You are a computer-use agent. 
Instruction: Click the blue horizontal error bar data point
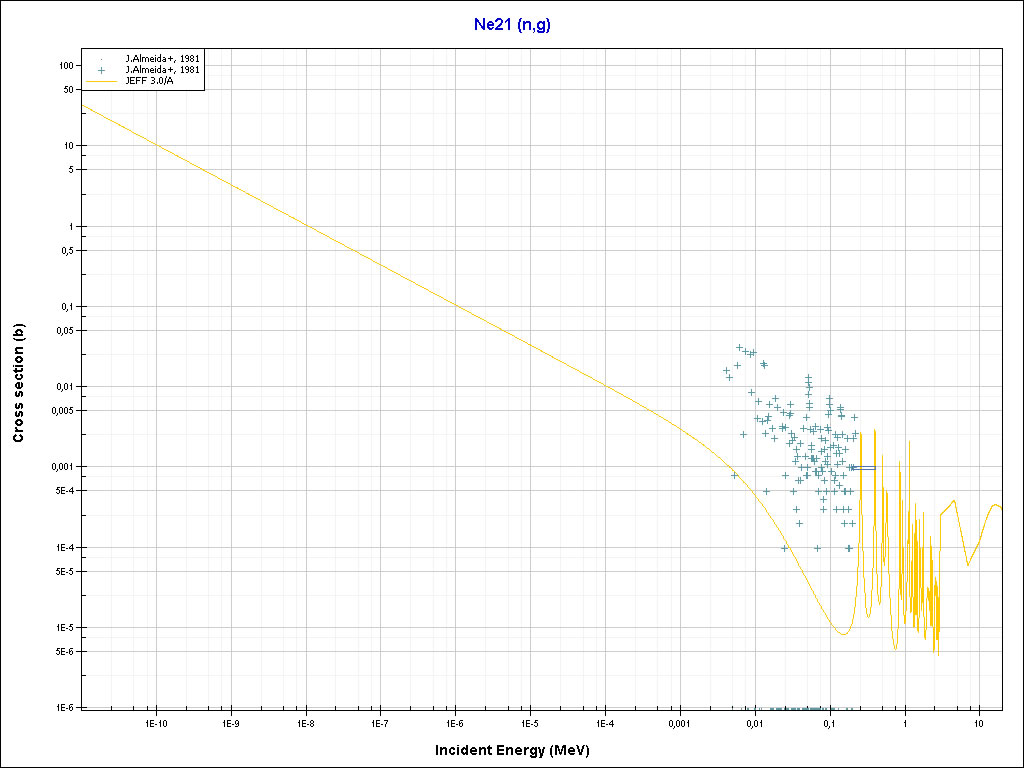point(862,467)
